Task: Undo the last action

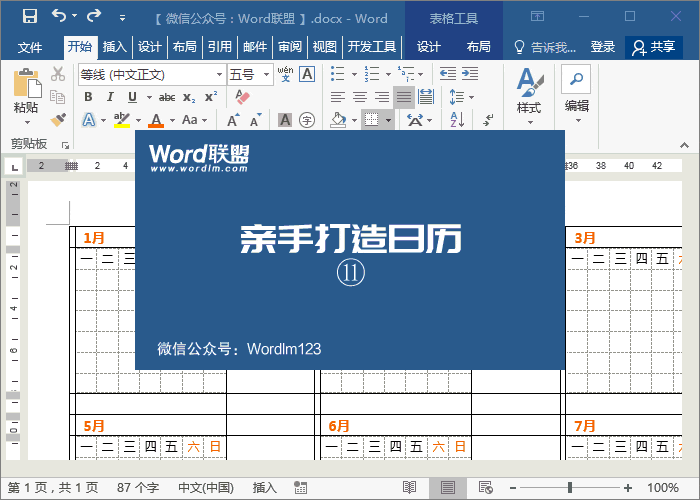Action: (x=59, y=16)
